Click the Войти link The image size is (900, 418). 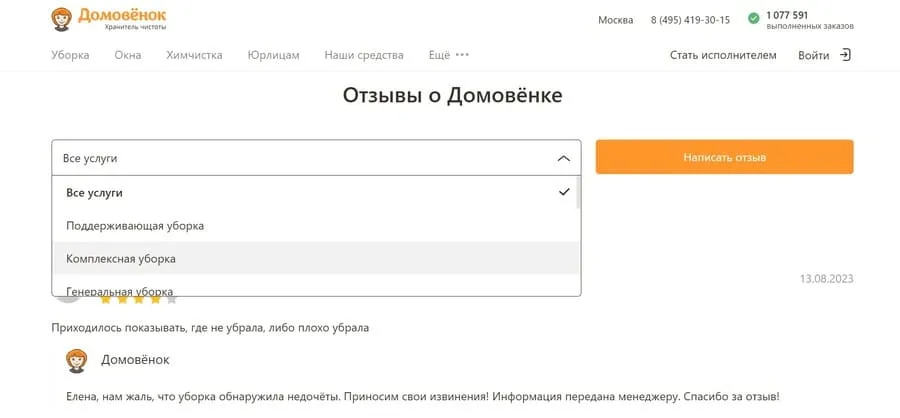coord(813,55)
